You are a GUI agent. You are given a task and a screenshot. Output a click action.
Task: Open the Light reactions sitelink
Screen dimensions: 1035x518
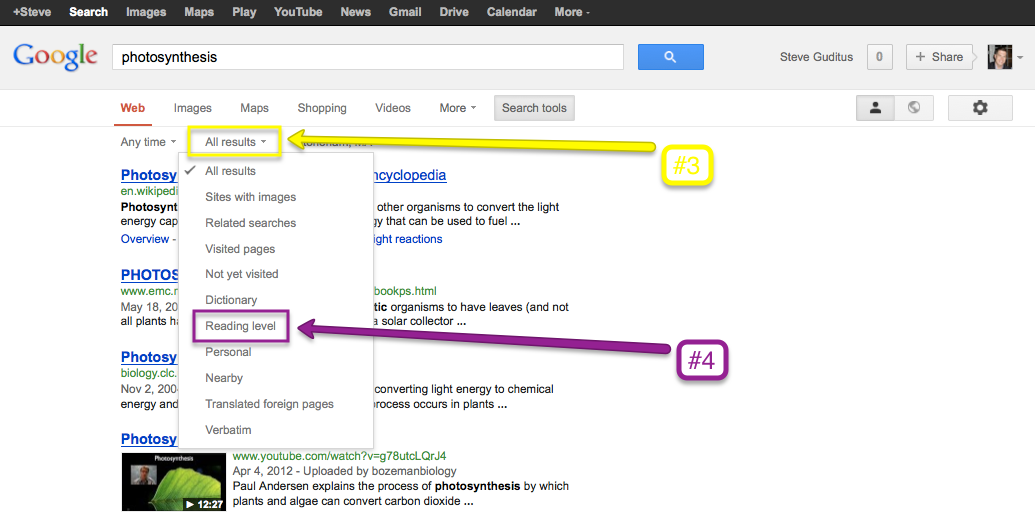408,239
